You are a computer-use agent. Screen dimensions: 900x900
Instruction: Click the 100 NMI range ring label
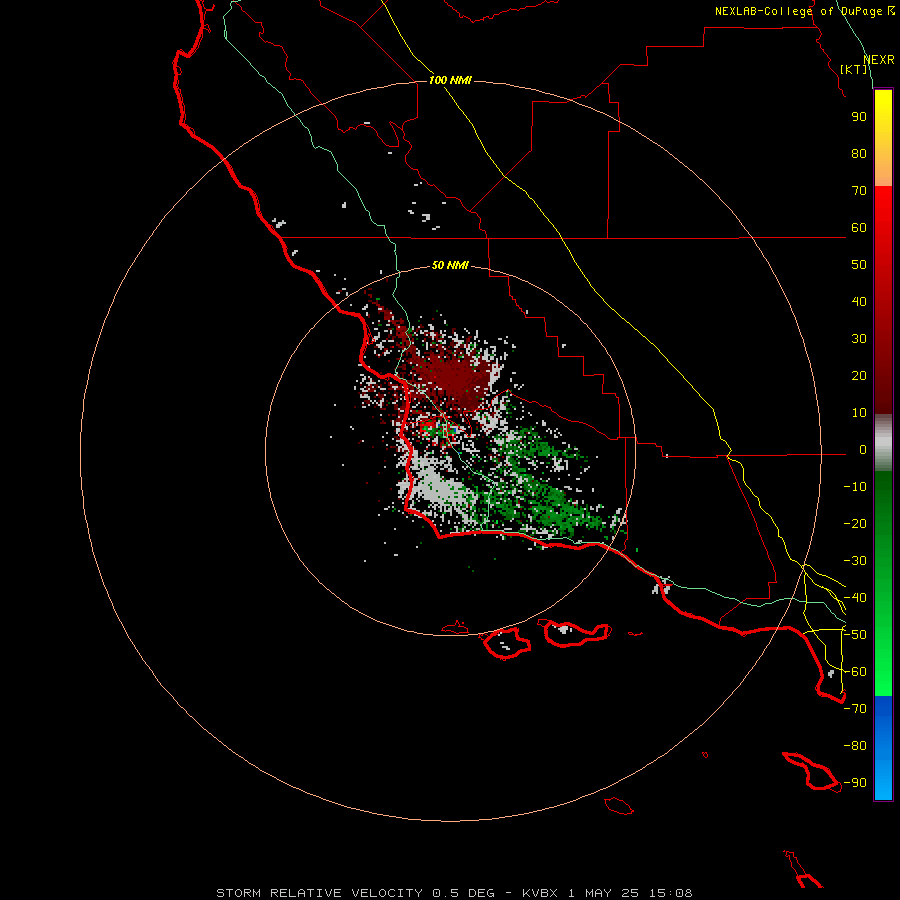(450, 80)
